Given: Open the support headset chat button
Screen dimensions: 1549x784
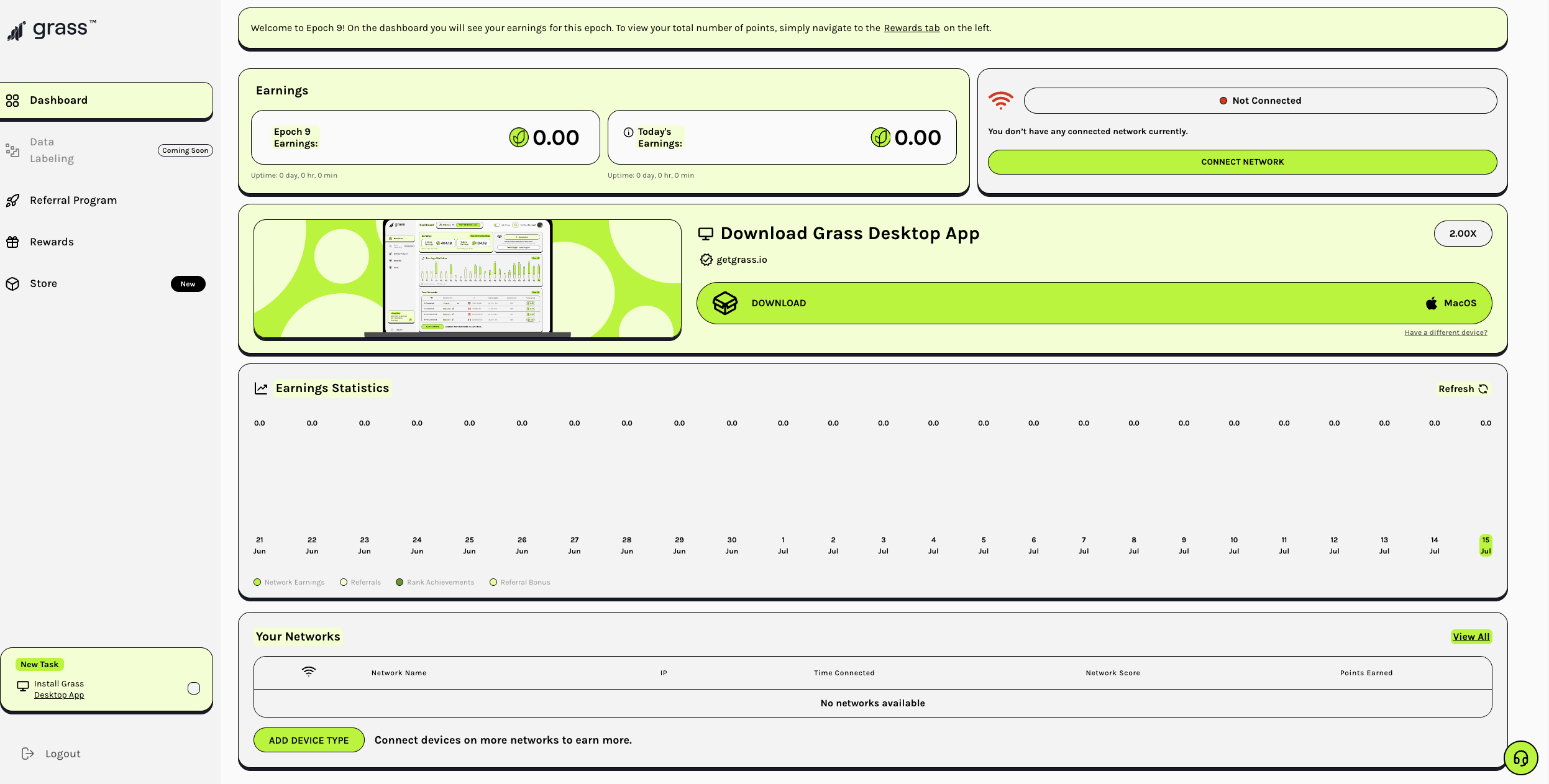Looking at the screenshot, I should pos(1520,758).
